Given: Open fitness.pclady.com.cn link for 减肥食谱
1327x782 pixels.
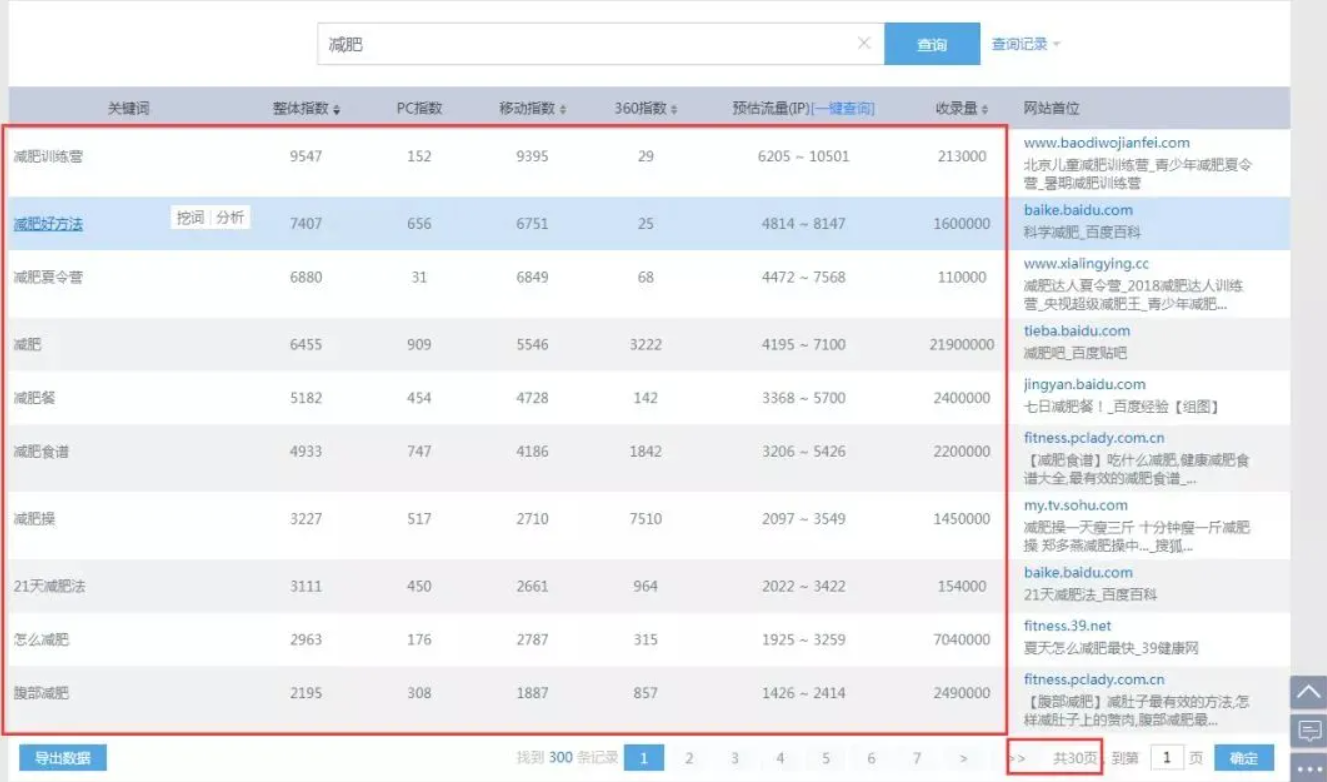Looking at the screenshot, I should (x=1094, y=438).
